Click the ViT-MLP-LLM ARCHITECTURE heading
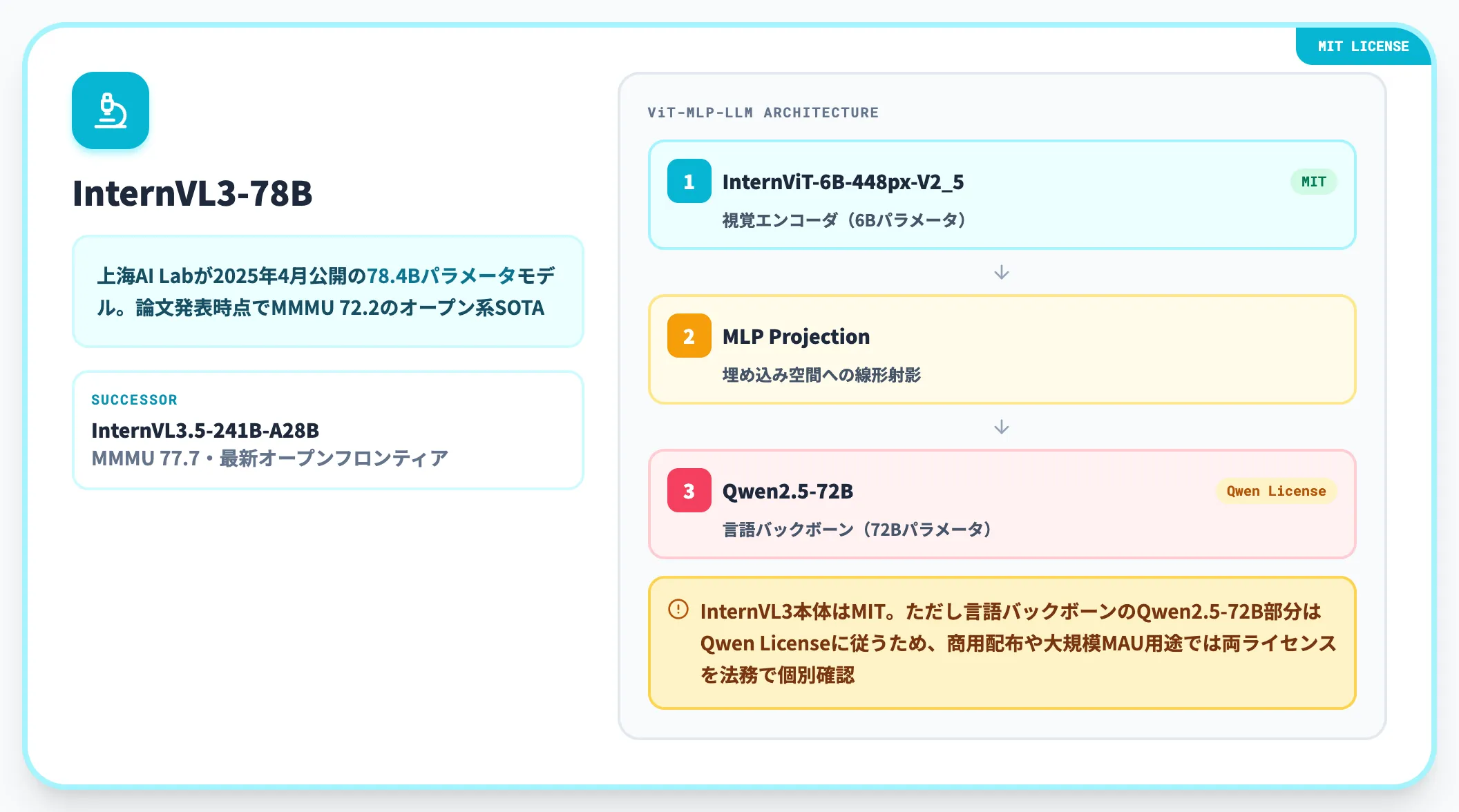The image size is (1459, 812). pyautogui.click(x=763, y=113)
